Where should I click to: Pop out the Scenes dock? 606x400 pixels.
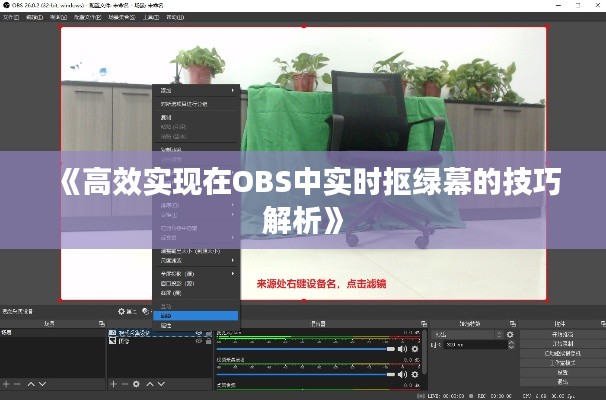coord(102,323)
